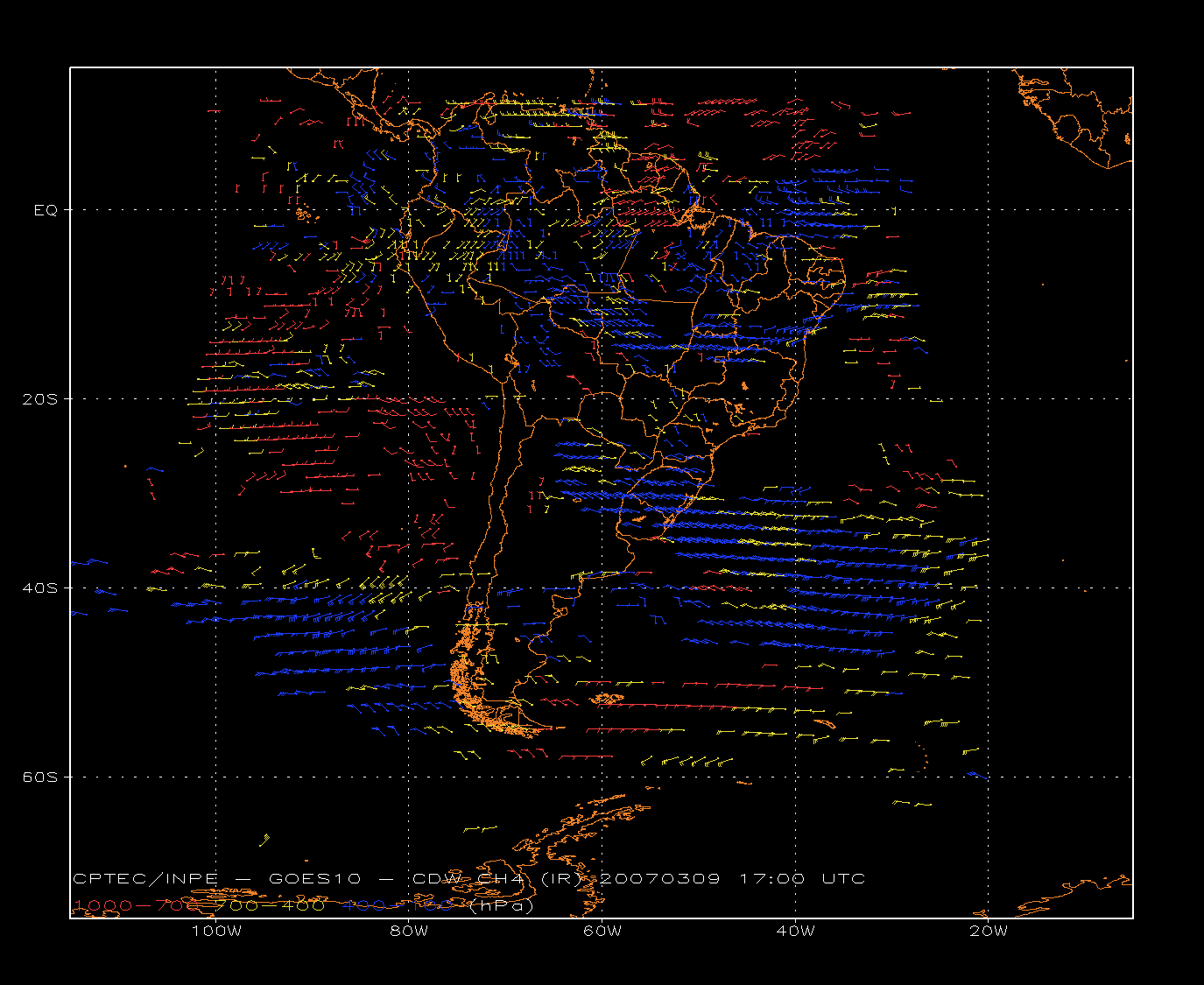Click the 40S latitude label
Screen dimensions: 1204x985
pos(39,587)
